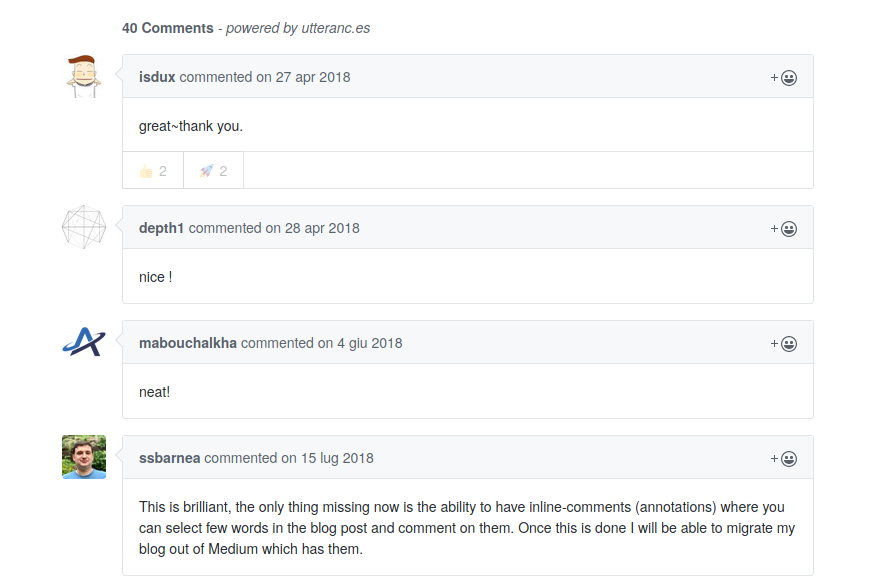Click rocket reaction with count 2
The height and width of the screenshot is (587, 874).
click(213, 171)
